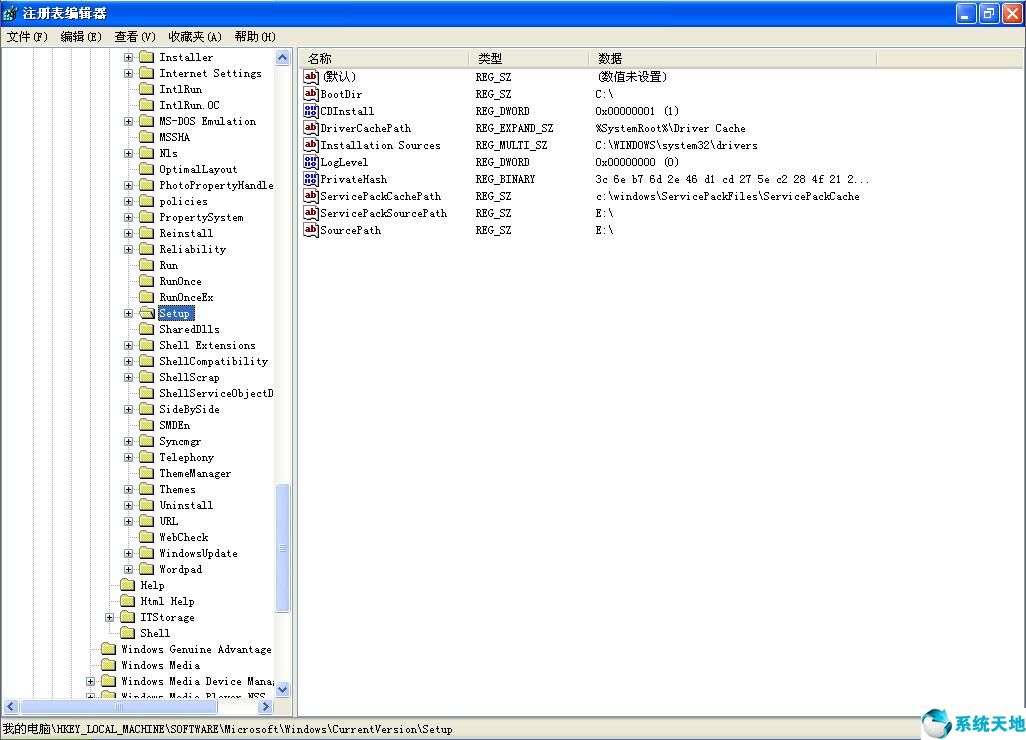Click the folder icon of the Uninstall key
The width and height of the screenshot is (1026, 740).
146,505
